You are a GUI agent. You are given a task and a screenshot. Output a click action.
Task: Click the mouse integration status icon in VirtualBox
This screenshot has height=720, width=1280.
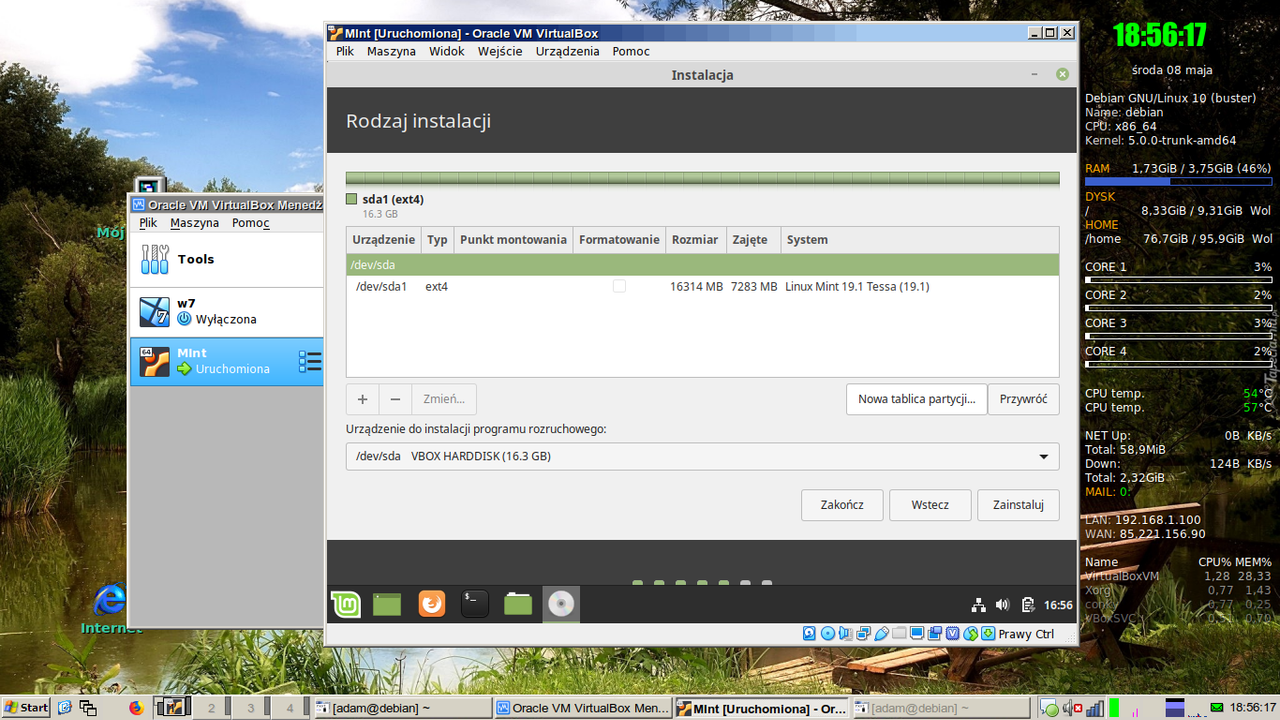pyautogui.click(x=971, y=633)
